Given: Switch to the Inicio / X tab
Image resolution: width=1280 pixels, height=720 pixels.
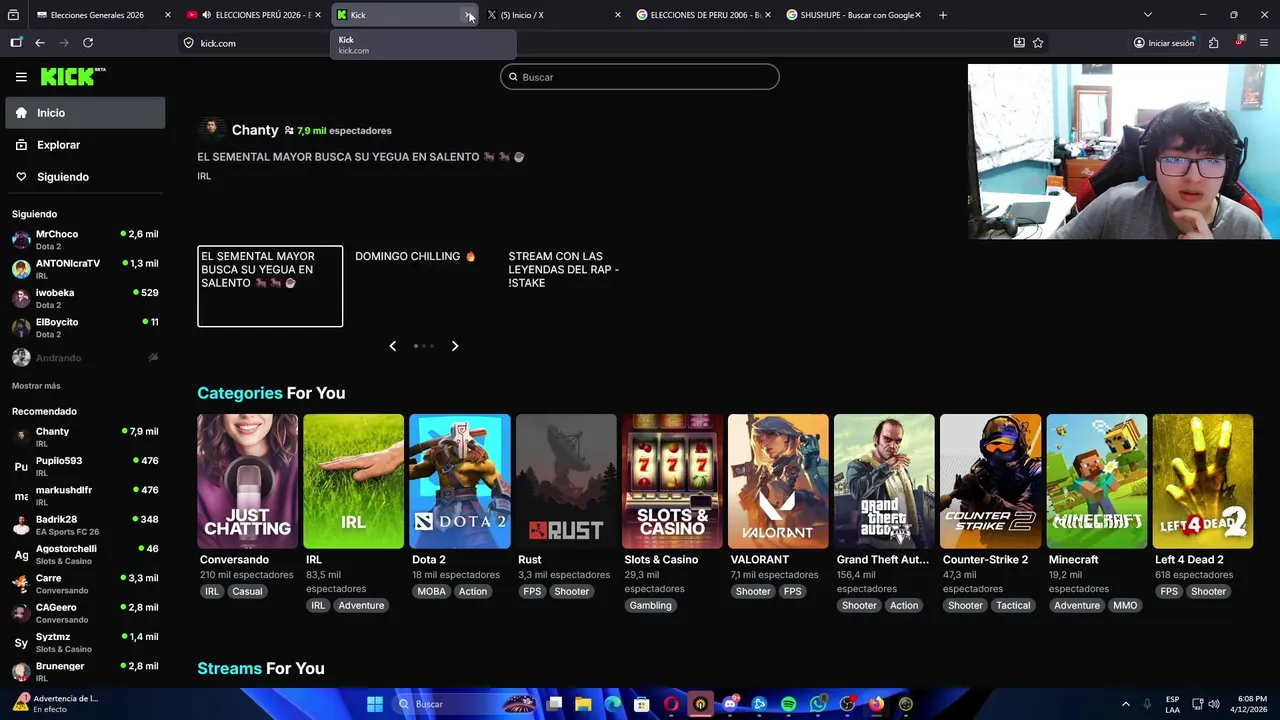Looking at the screenshot, I should pyautogui.click(x=553, y=15).
